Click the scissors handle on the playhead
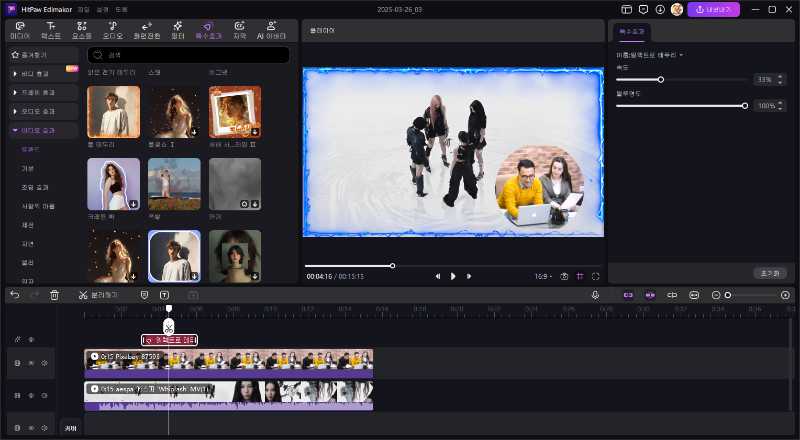 [x=168, y=327]
